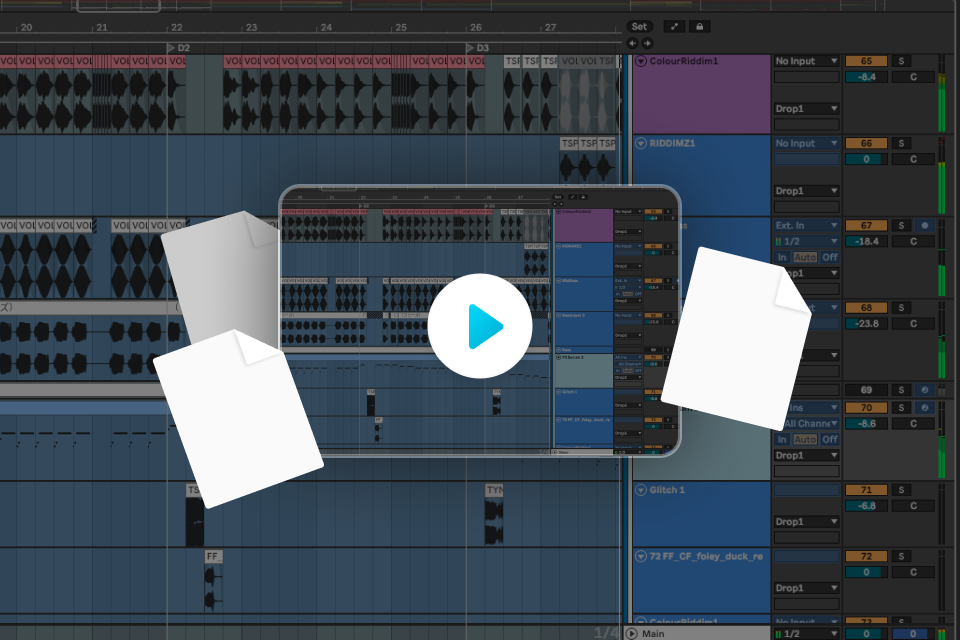Screen dimensions: 960x640
Task: Solo track 65 with S button
Action: (x=901, y=61)
